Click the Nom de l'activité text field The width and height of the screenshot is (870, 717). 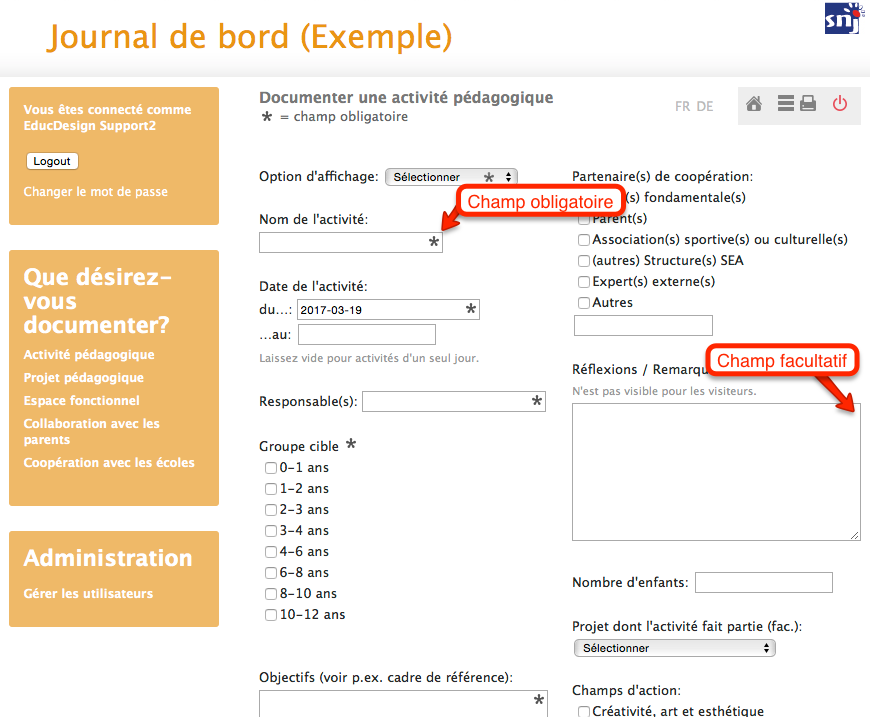coord(344,243)
